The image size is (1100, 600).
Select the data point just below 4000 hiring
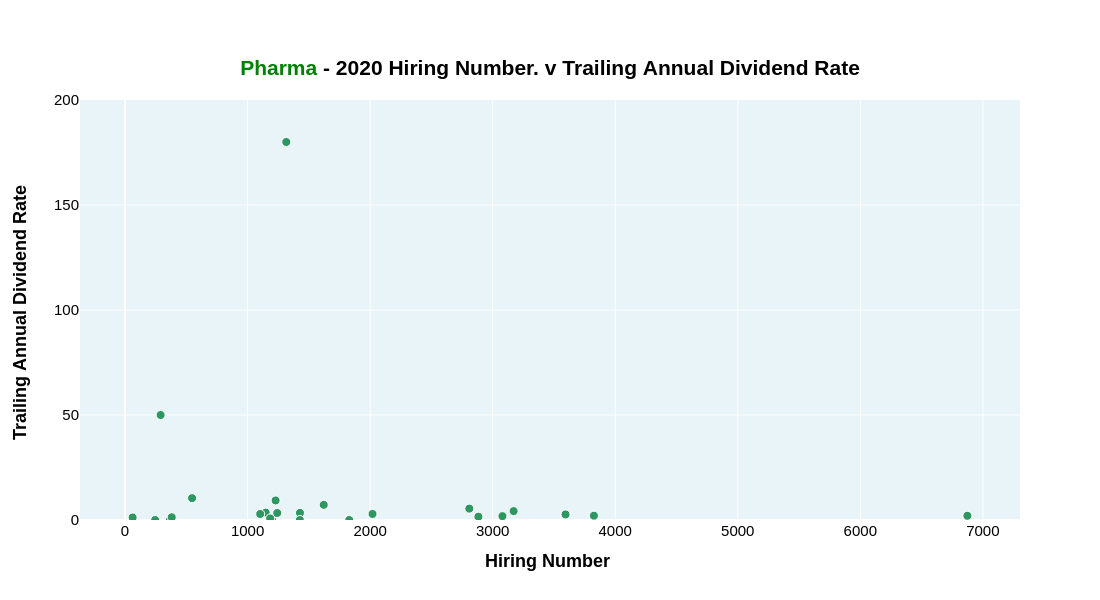(x=593, y=516)
